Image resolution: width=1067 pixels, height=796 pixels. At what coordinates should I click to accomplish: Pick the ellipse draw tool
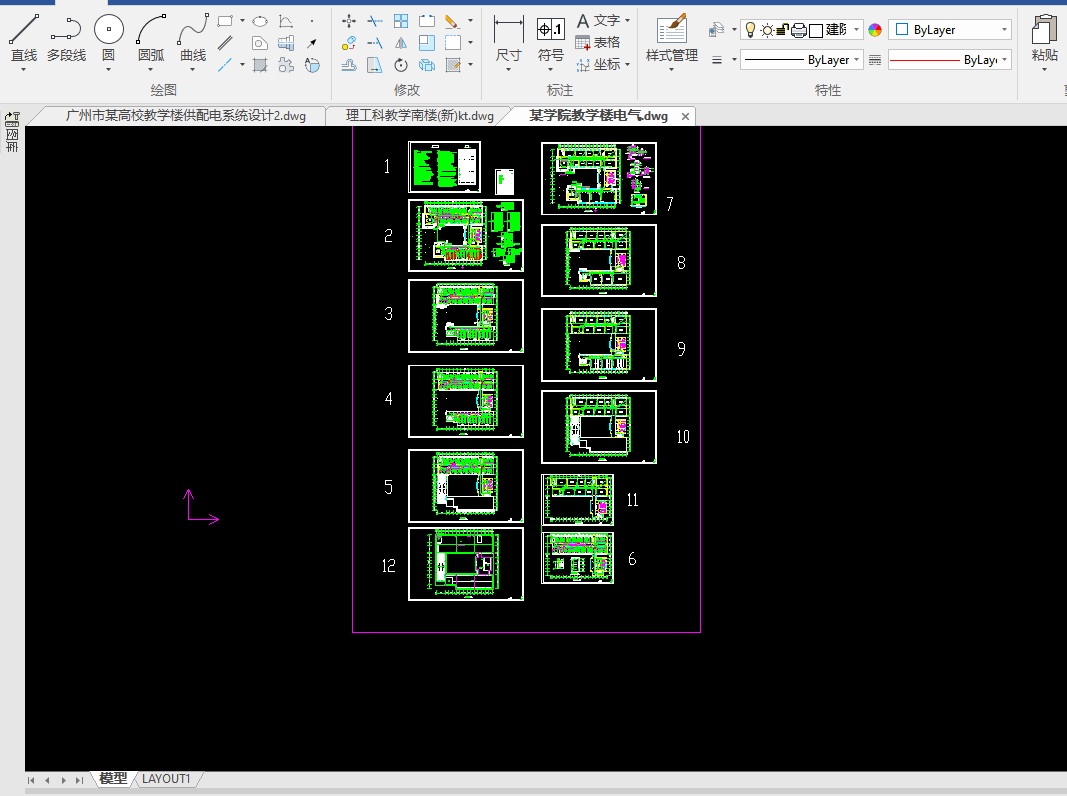260,21
